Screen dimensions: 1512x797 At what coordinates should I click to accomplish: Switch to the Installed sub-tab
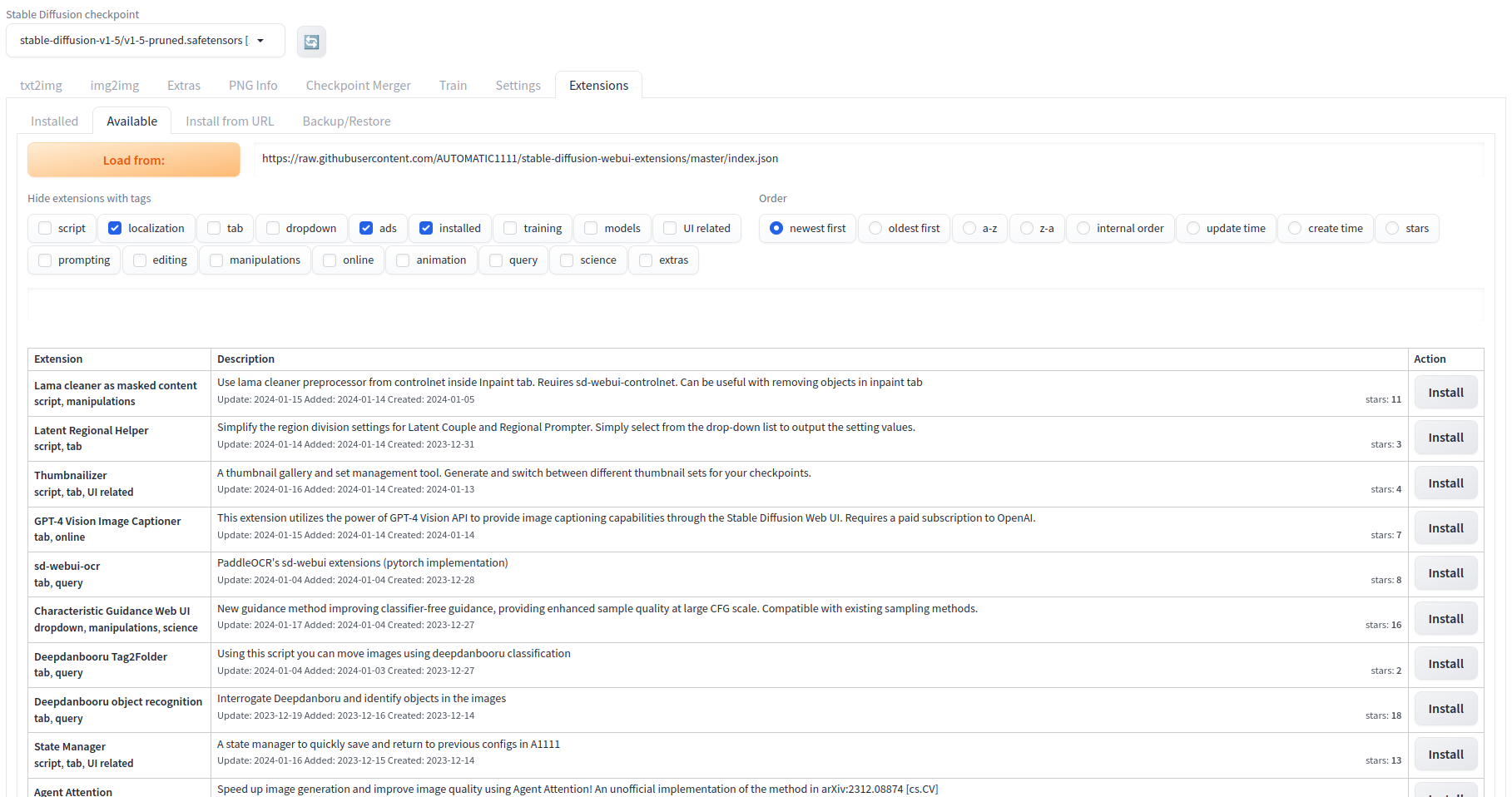tap(55, 121)
